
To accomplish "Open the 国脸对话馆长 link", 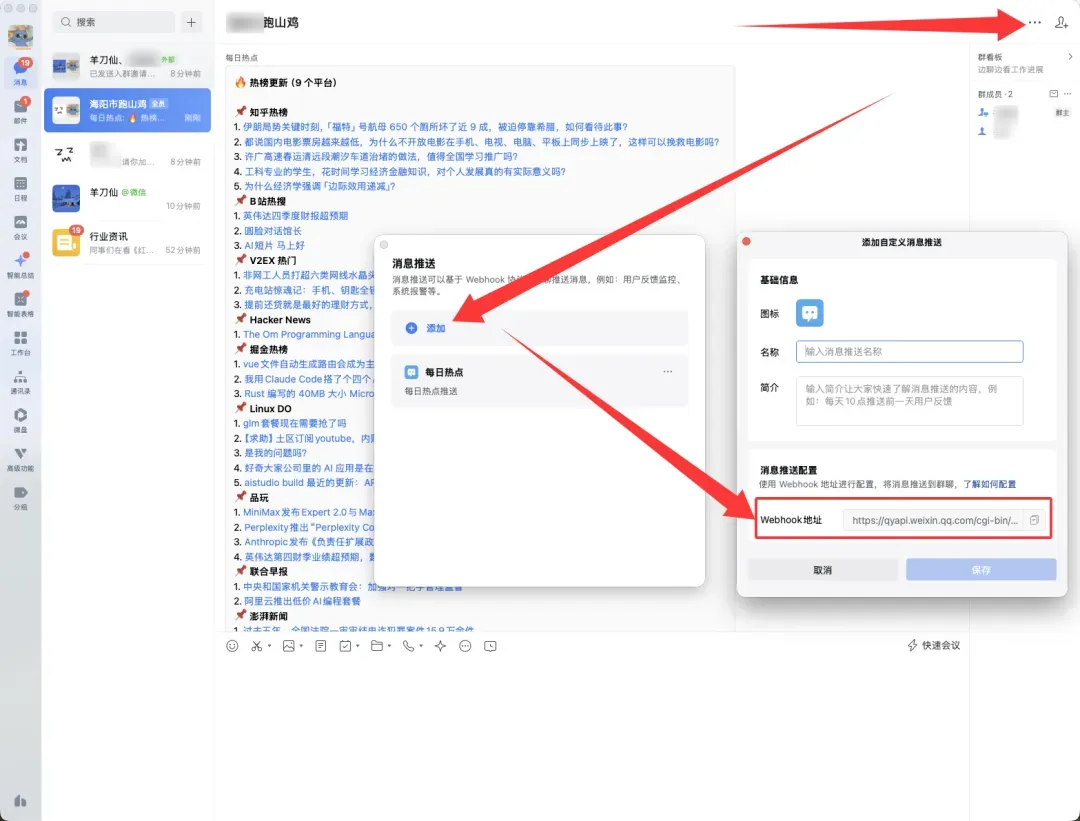I will 273,231.
